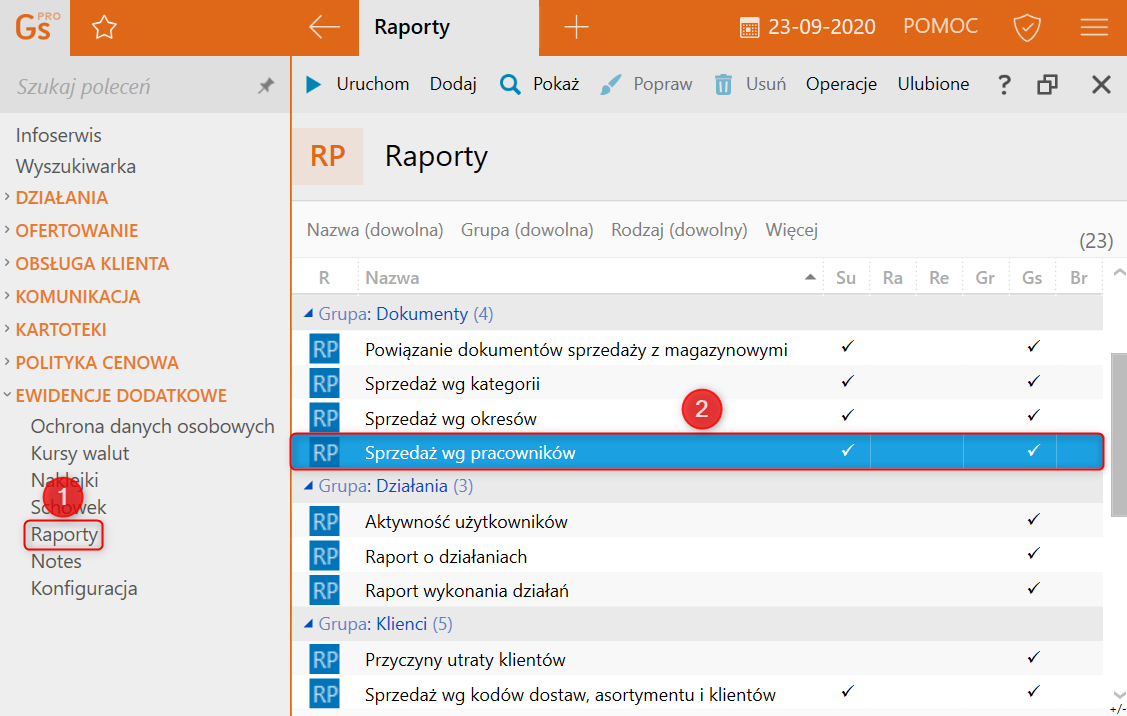This screenshot has width=1127, height=716.
Task: Filter by Grupa (dowolna)
Action: pos(527,230)
